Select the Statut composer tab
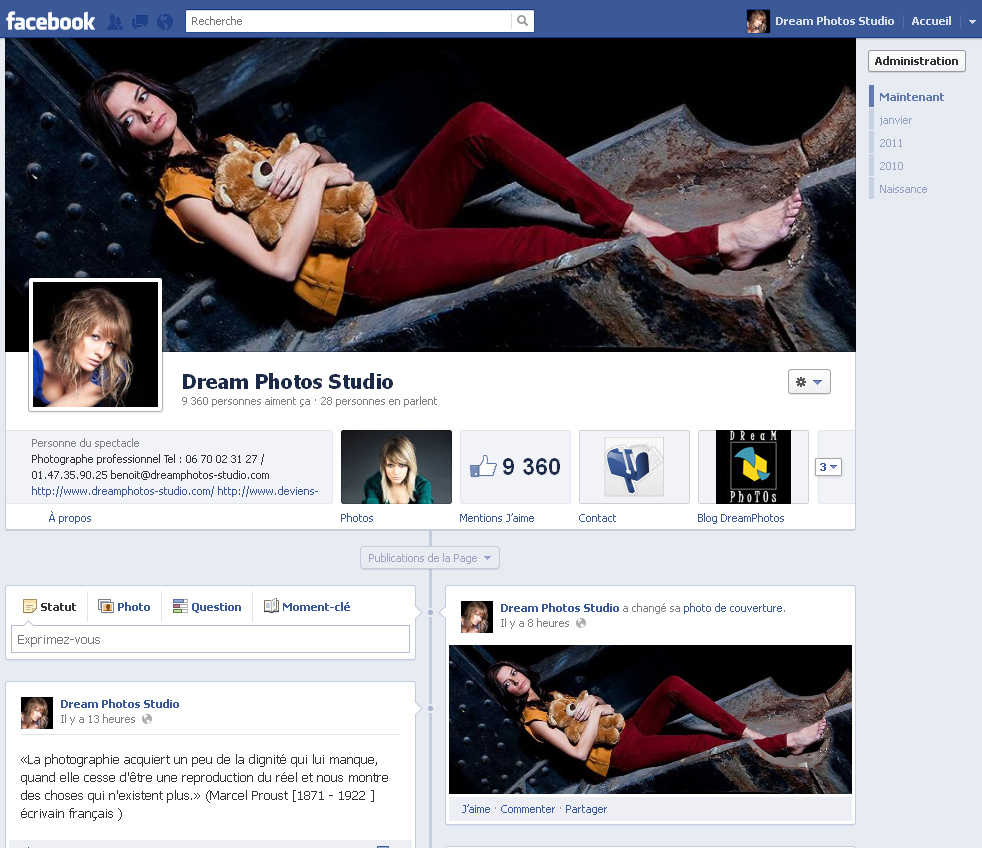This screenshot has width=982, height=848. 49,606
